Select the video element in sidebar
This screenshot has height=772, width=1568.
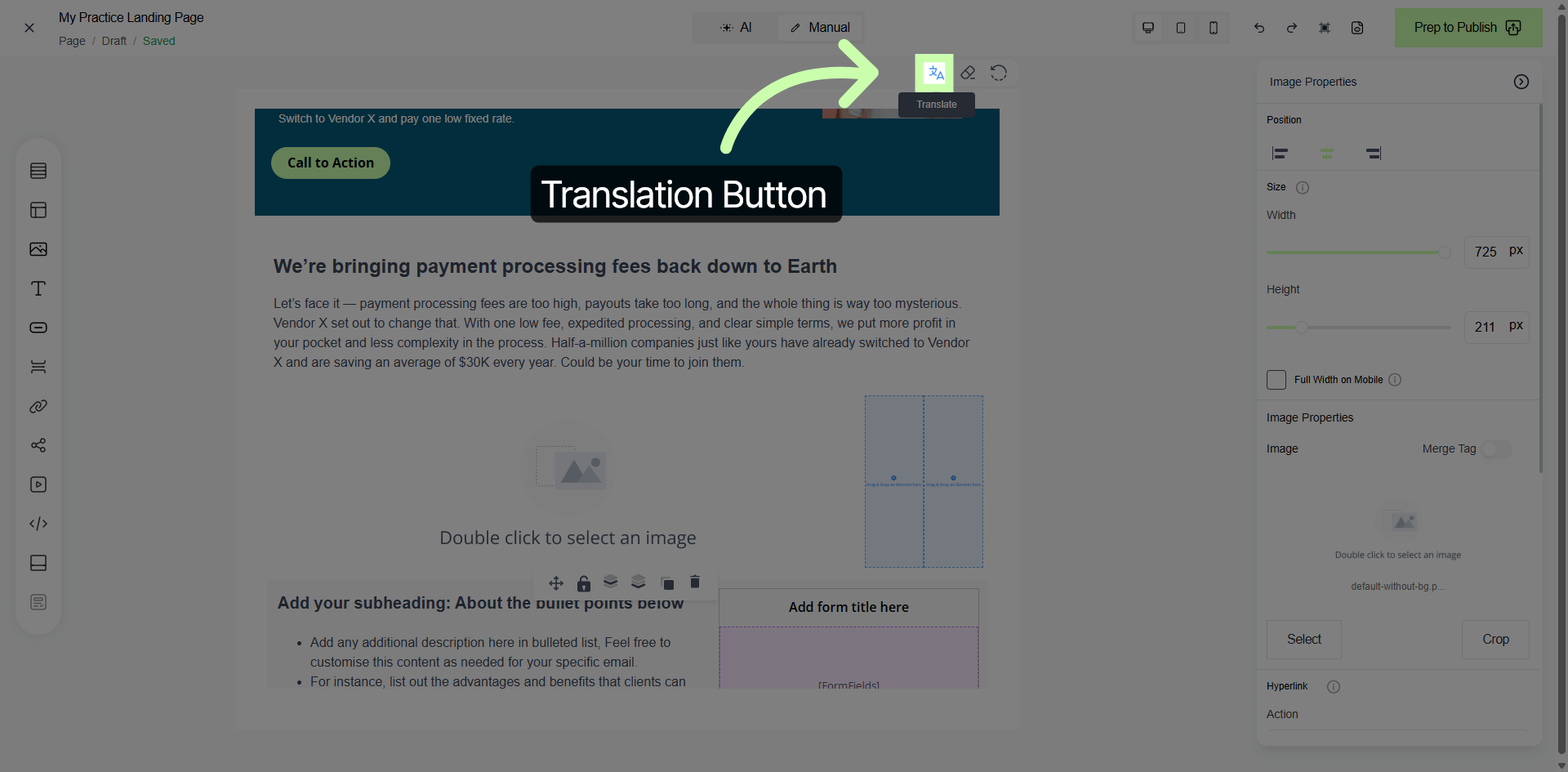click(x=38, y=484)
